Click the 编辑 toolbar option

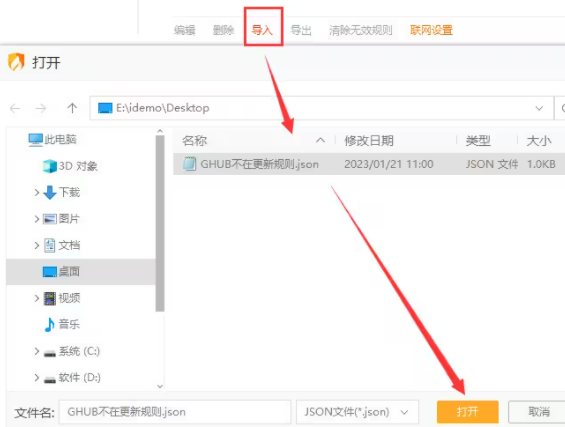pyautogui.click(x=184, y=30)
